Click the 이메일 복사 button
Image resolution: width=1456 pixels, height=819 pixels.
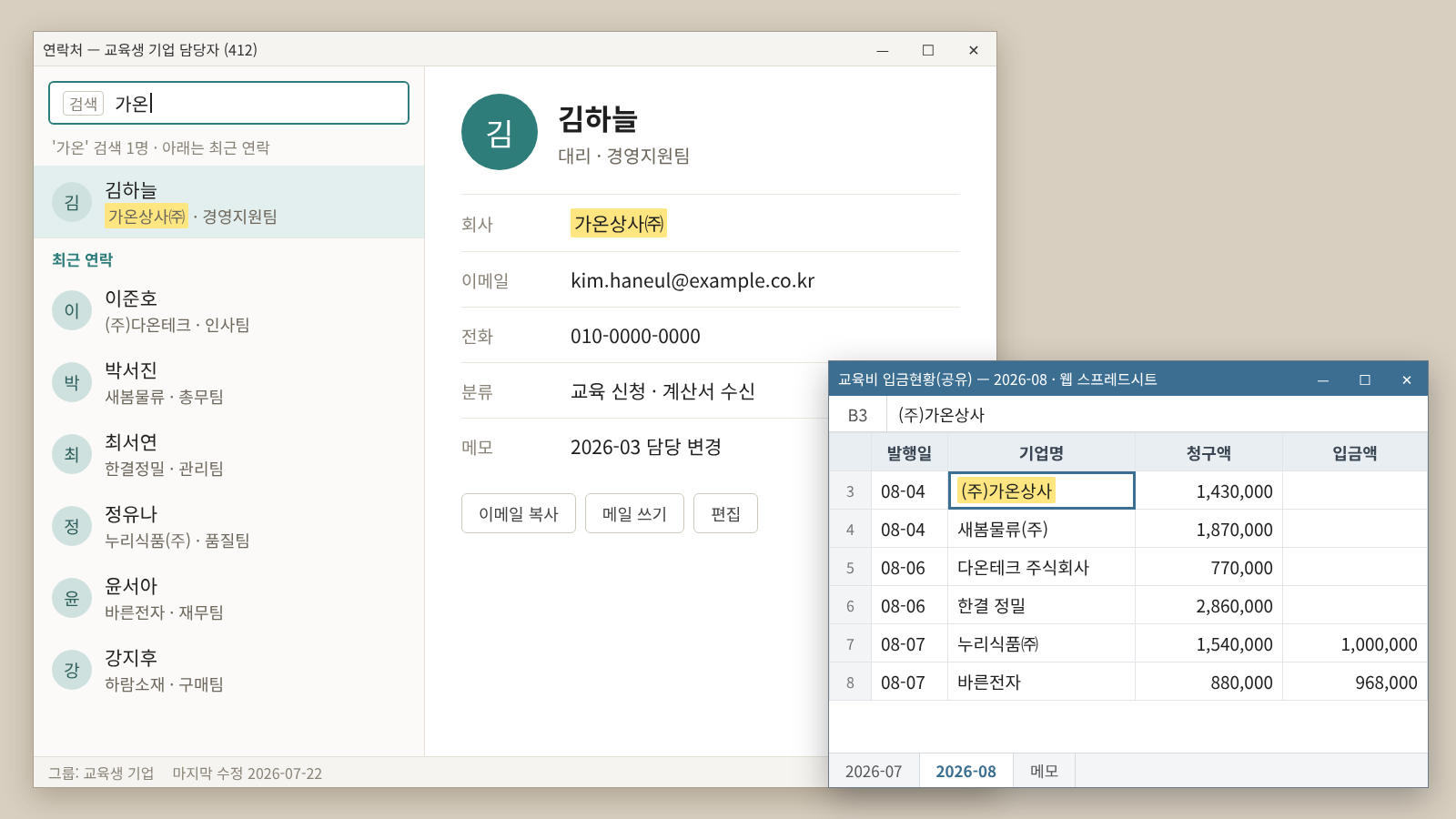pos(519,513)
